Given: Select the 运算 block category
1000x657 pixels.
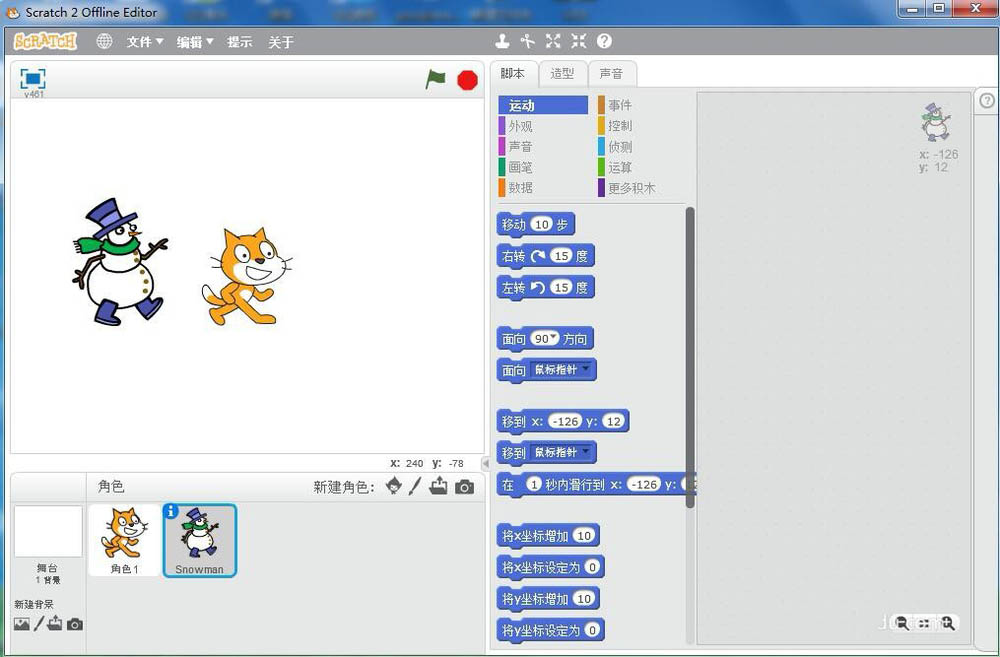Looking at the screenshot, I should [641, 167].
